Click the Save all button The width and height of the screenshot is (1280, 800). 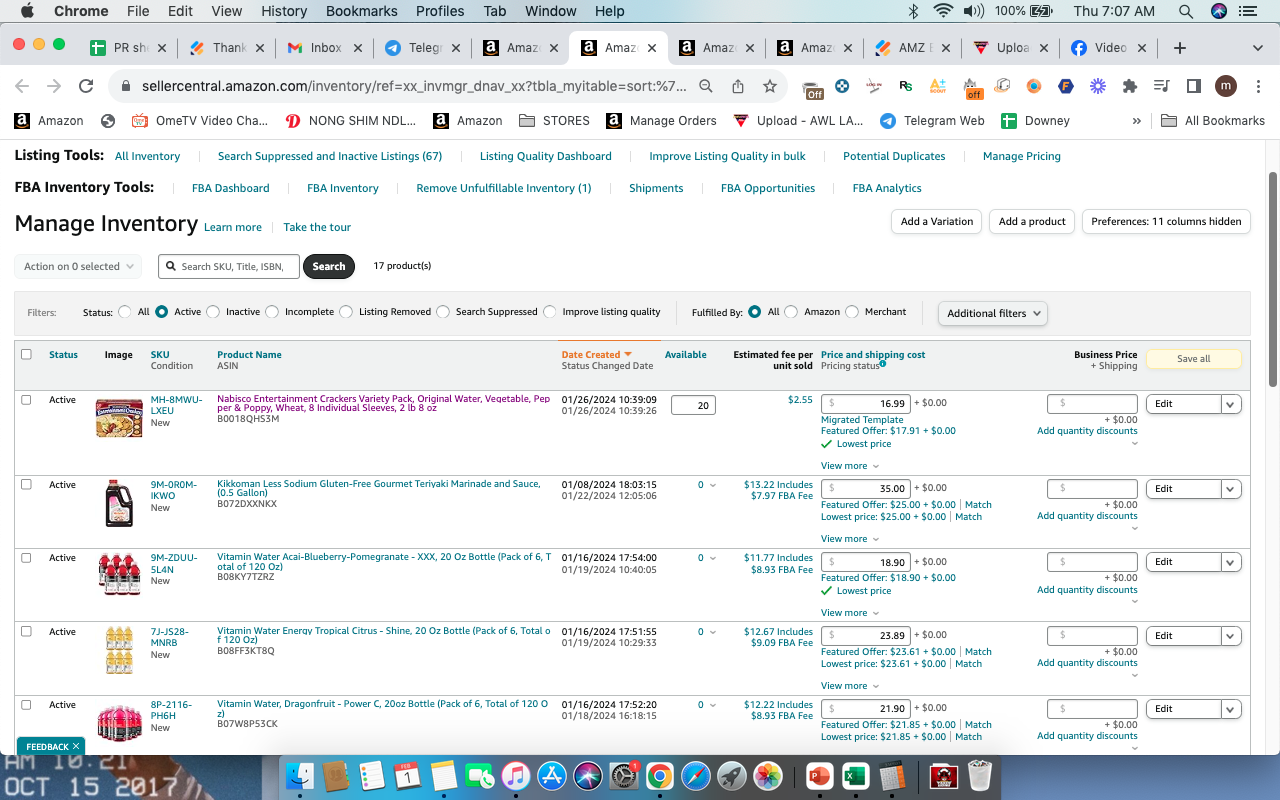[1193, 359]
